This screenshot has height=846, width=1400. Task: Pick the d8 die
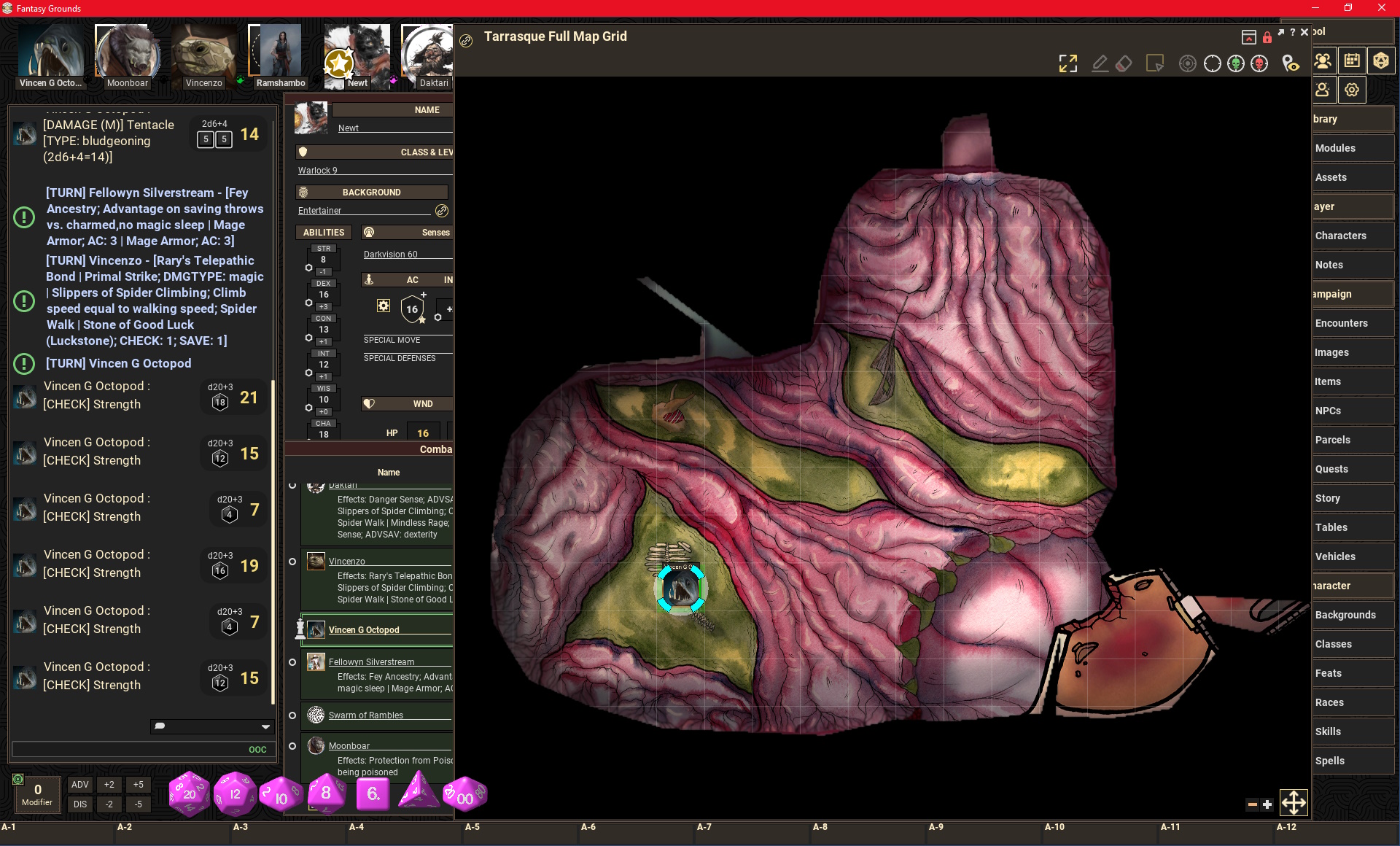326,793
